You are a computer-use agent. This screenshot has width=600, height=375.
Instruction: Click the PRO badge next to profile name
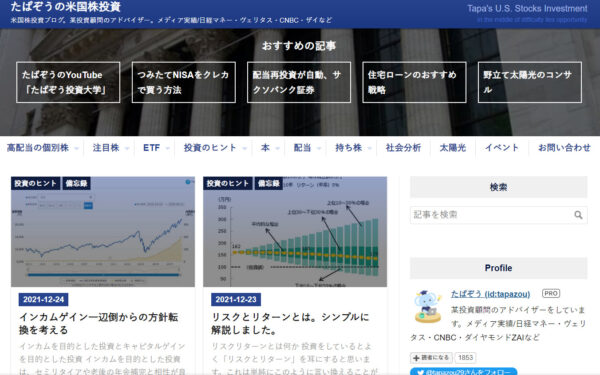551,293
